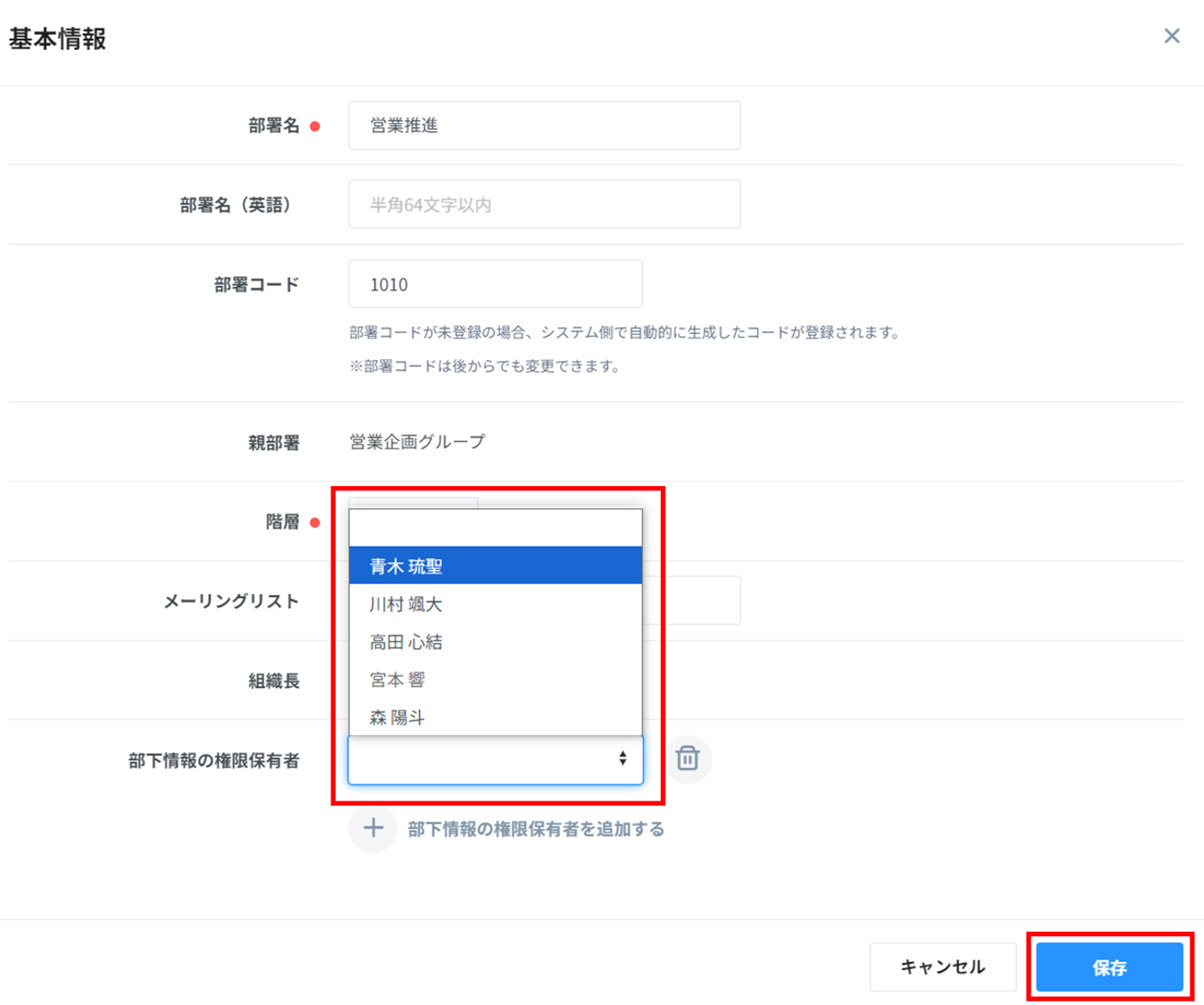
Task: Click 部下情報の権限保有者を追加する link
Action: 535,829
